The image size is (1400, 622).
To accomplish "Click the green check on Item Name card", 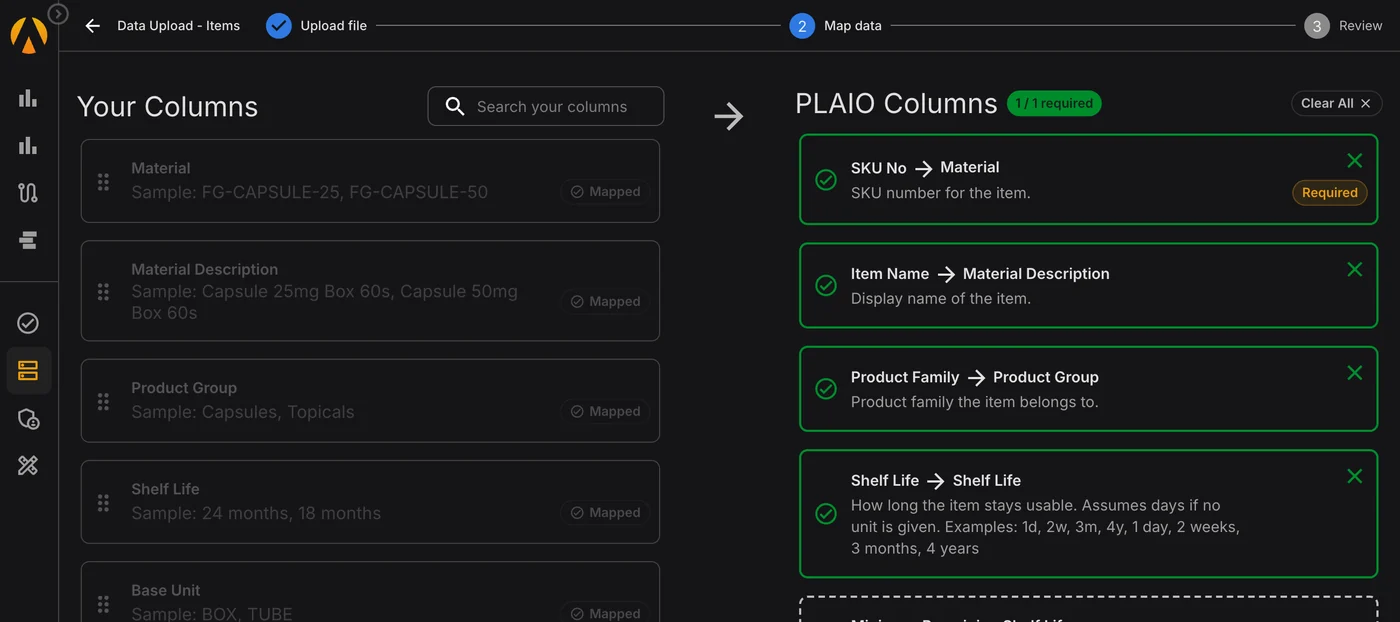I will point(826,286).
